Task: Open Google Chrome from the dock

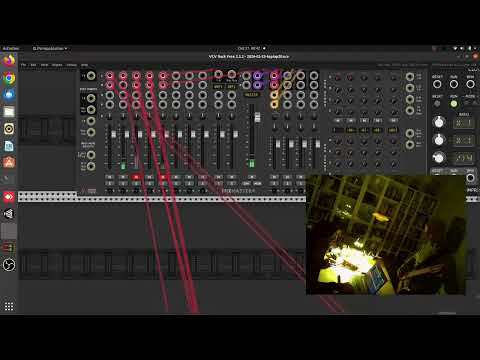Action: pyautogui.click(x=9, y=78)
